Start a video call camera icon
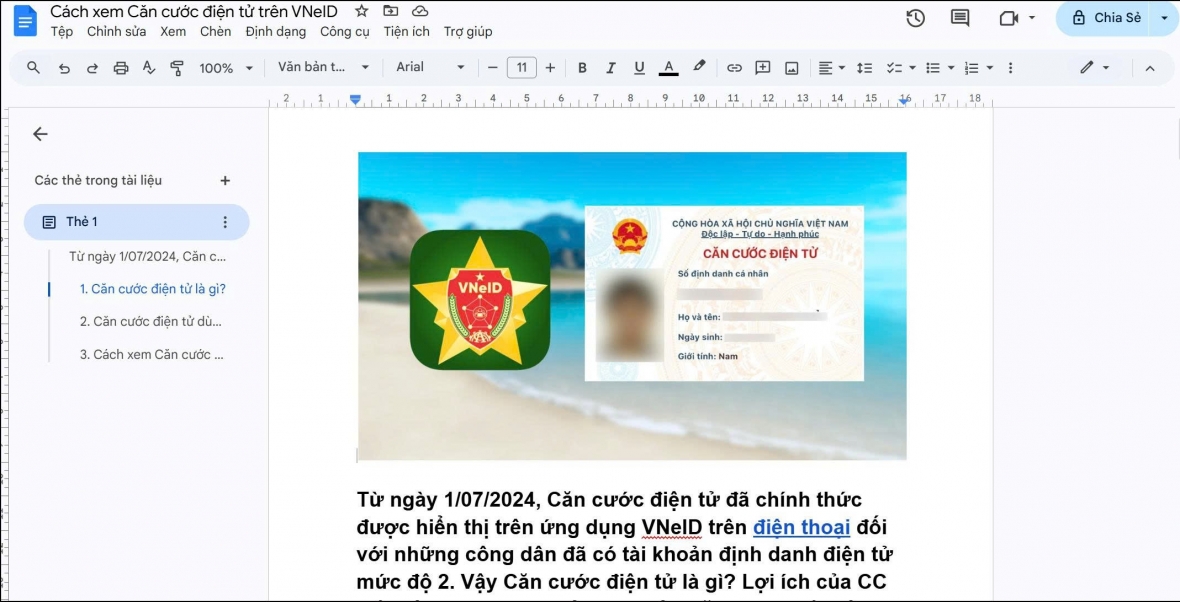Image resolution: width=1180 pixels, height=602 pixels. [x=1008, y=18]
